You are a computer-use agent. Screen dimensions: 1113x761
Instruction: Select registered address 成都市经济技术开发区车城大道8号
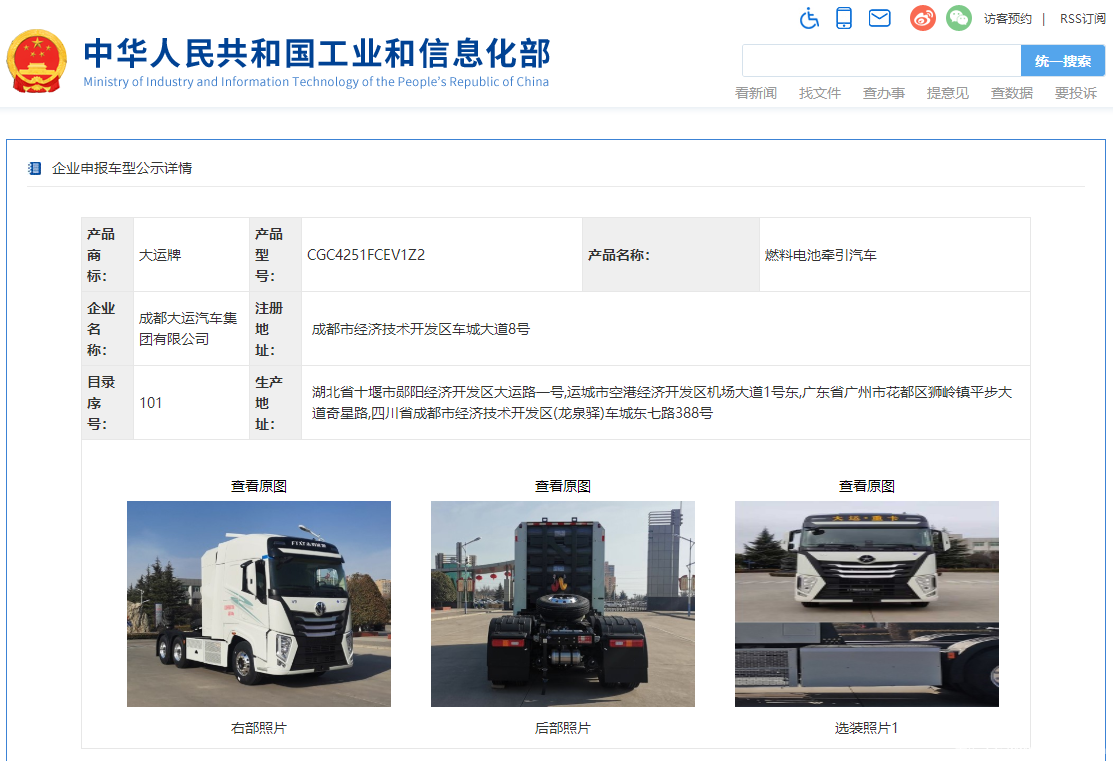coord(420,329)
